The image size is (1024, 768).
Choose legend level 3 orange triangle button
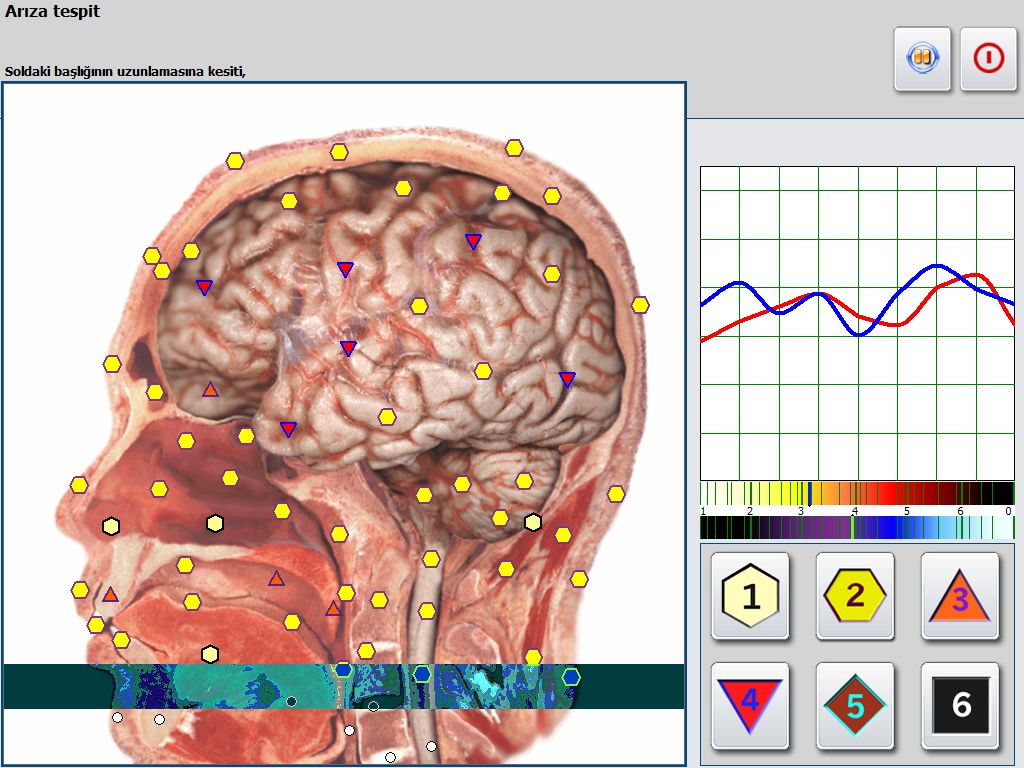click(x=959, y=597)
